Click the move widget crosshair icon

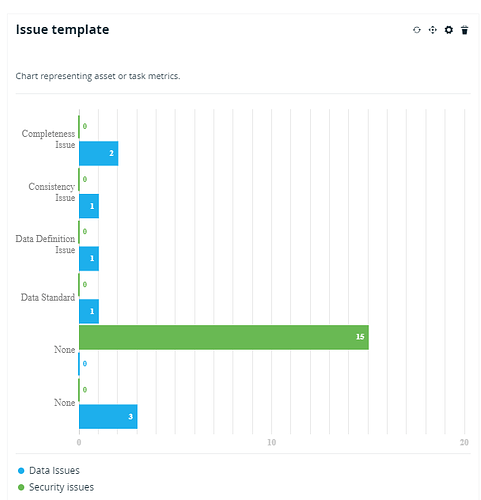(432, 30)
